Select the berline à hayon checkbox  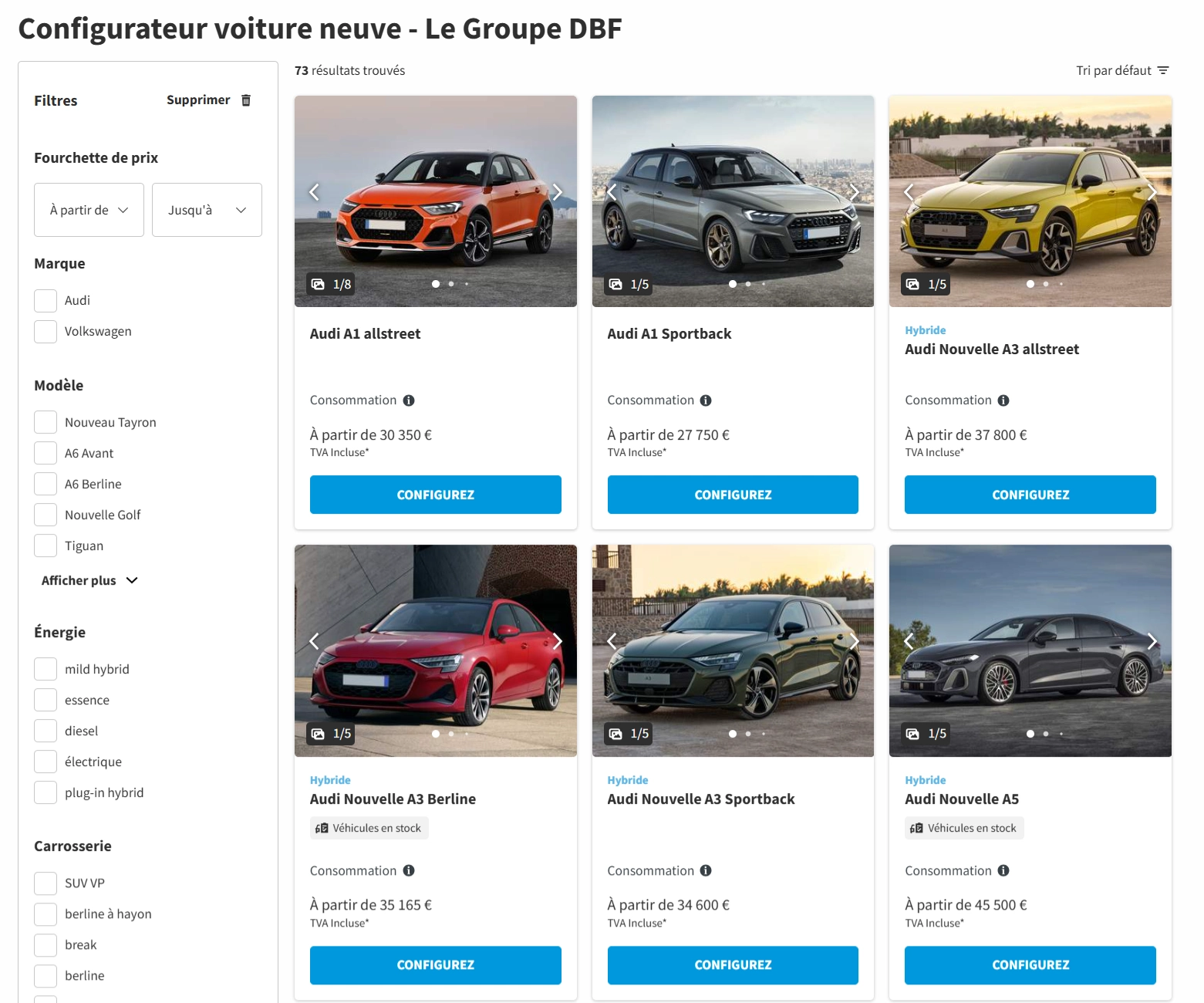point(46,914)
